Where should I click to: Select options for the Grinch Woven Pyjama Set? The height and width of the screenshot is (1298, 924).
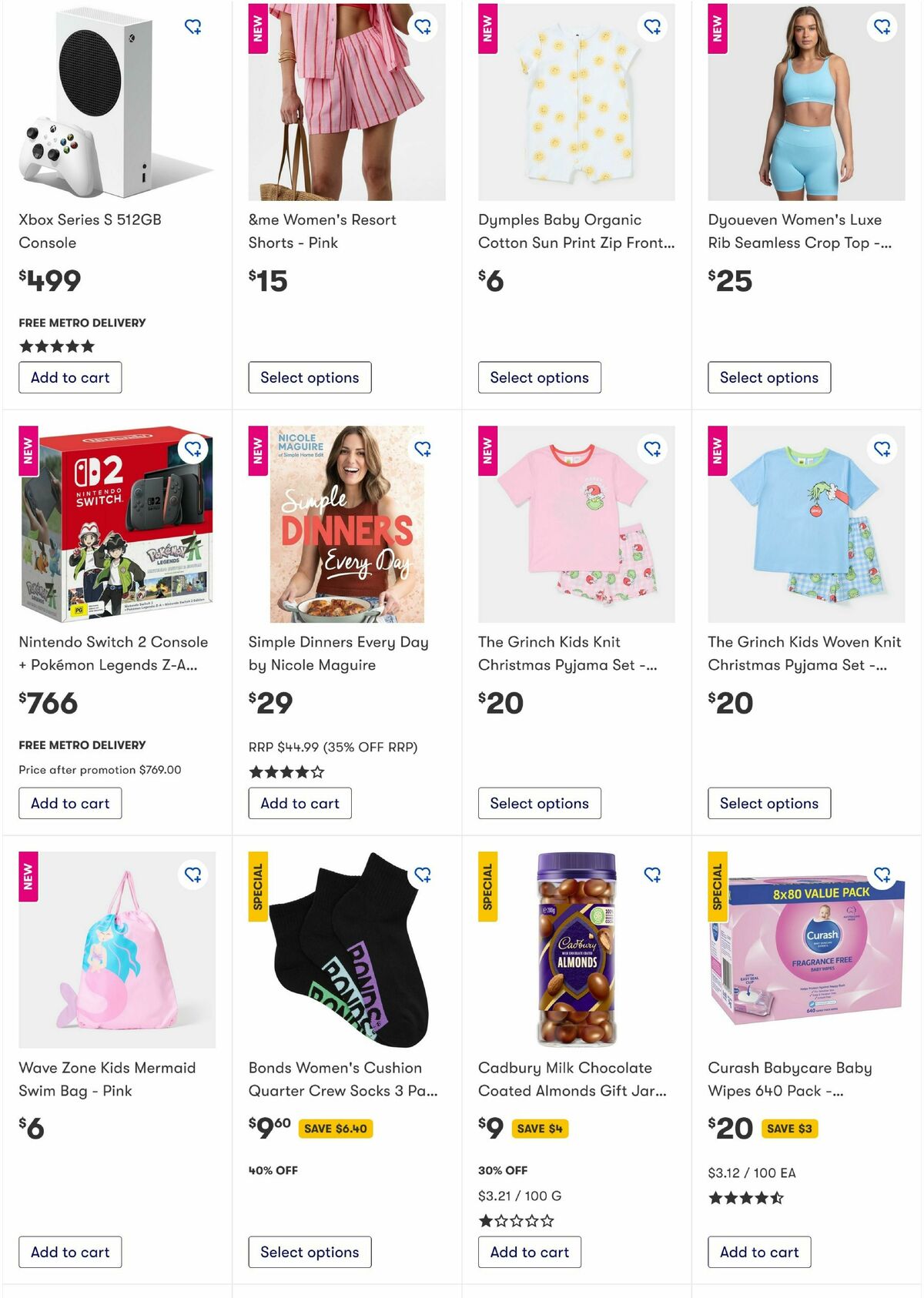[769, 803]
